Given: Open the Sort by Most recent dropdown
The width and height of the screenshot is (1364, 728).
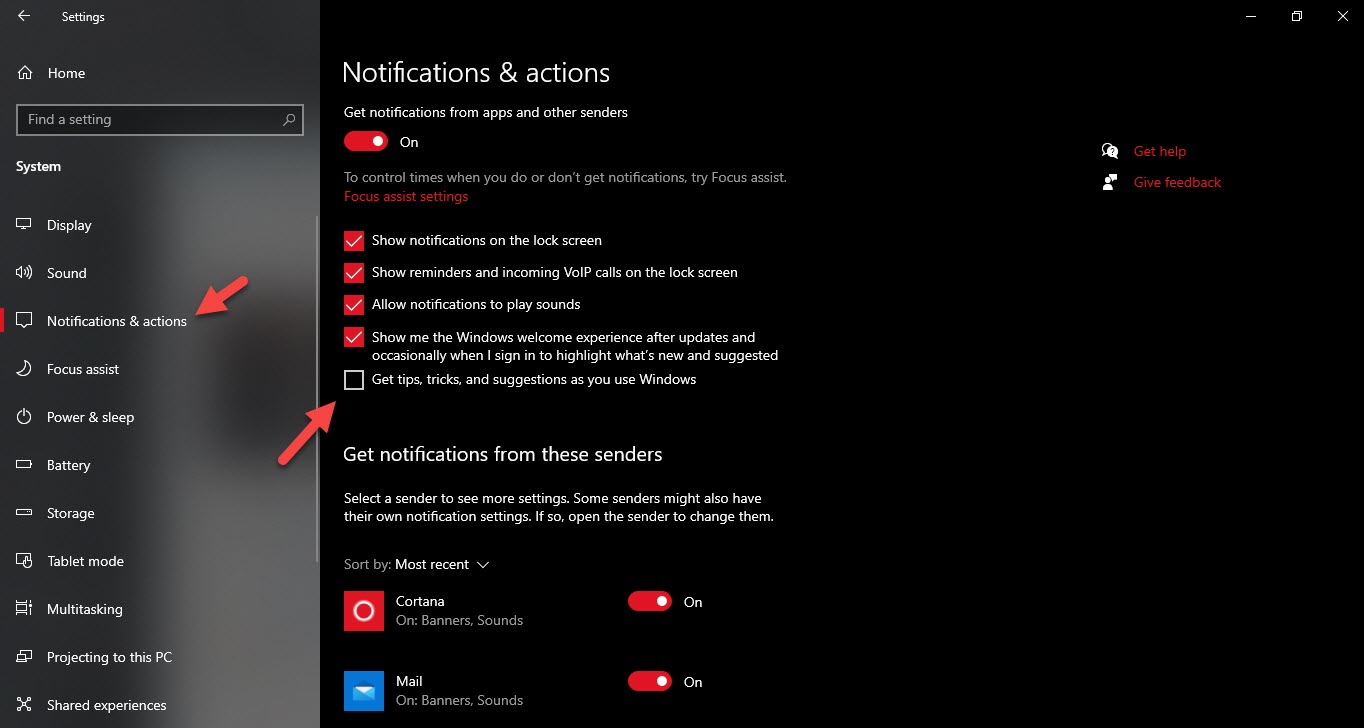Looking at the screenshot, I should pos(441,565).
